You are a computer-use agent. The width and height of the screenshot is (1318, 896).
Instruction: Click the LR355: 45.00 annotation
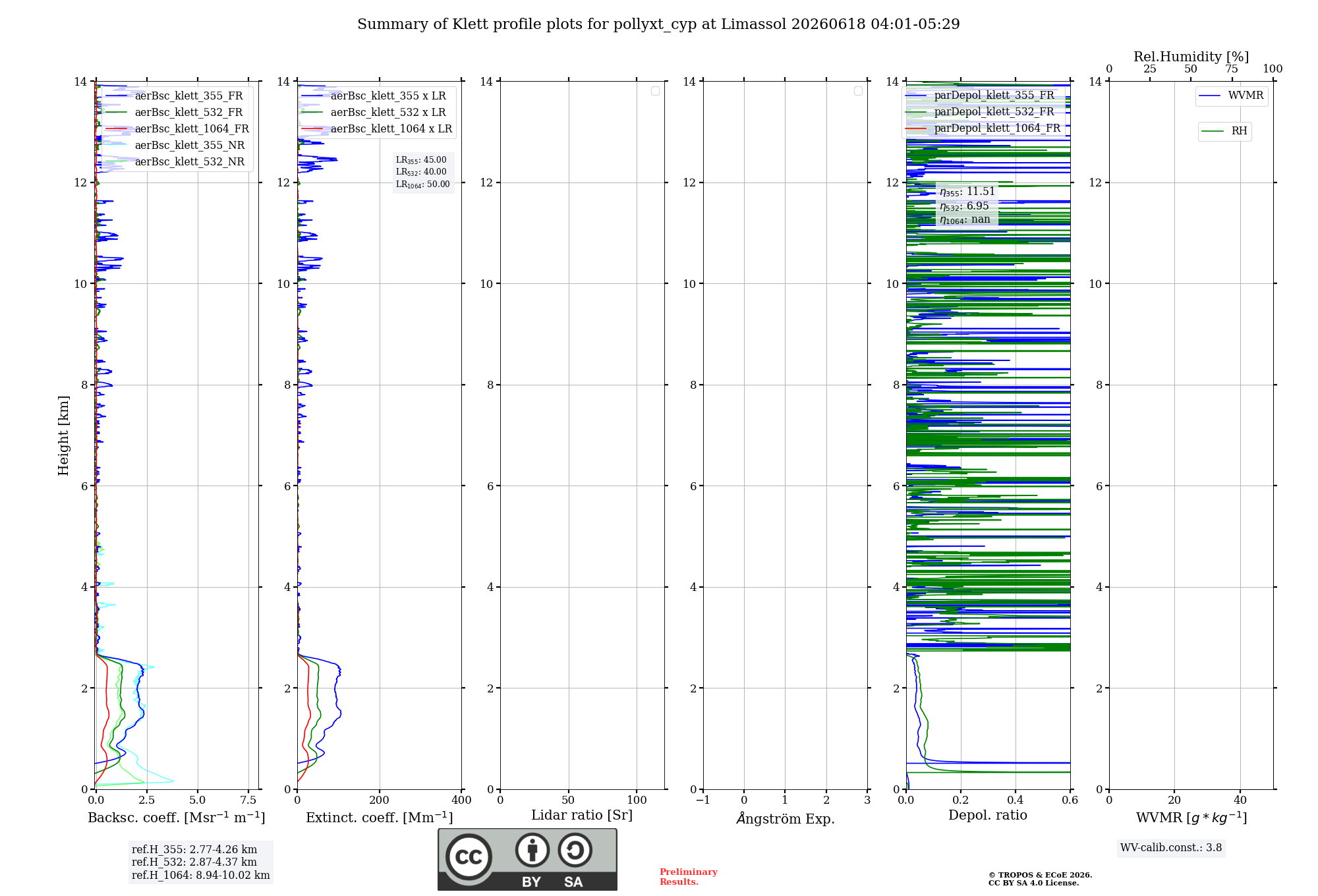(421, 160)
